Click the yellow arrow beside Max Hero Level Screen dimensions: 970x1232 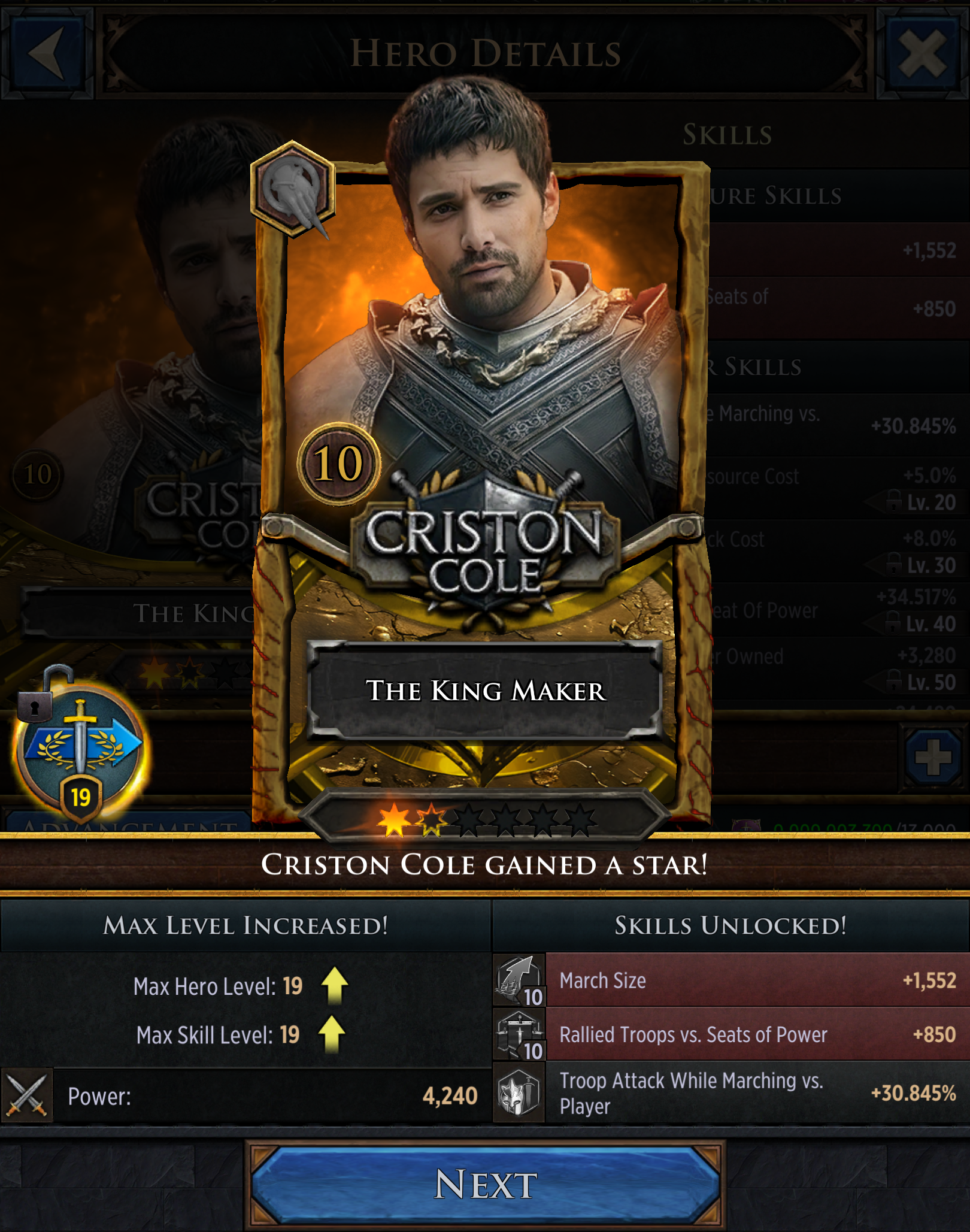335,985
